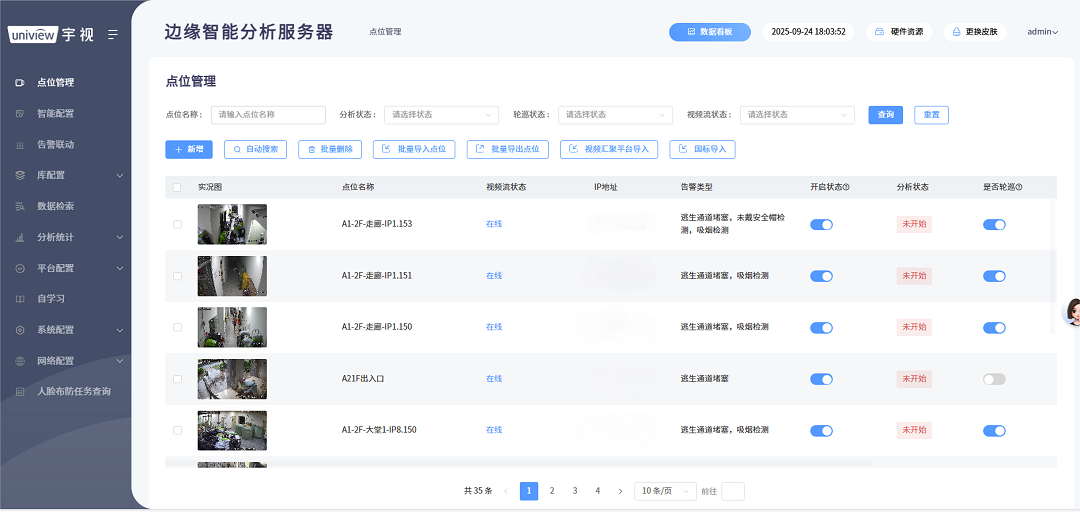Click the 告警联动 sidebar icon
The height and width of the screenshot is (512, 1080).
[20, 145]
